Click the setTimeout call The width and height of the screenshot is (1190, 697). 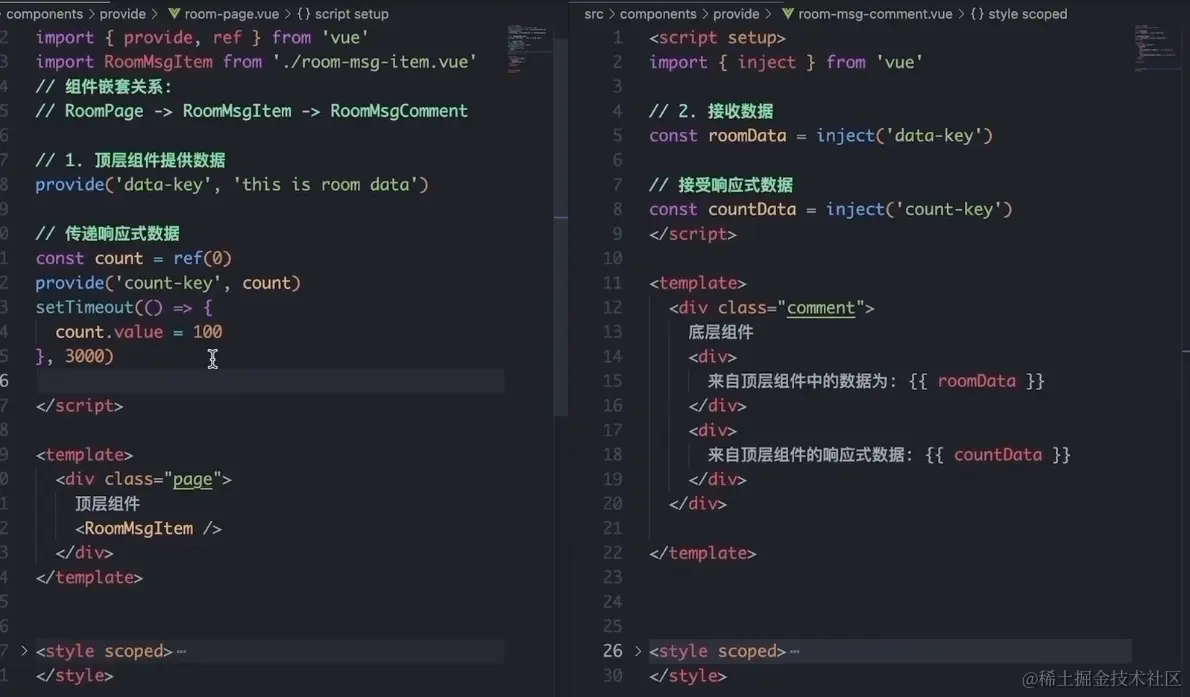(84, 307)
